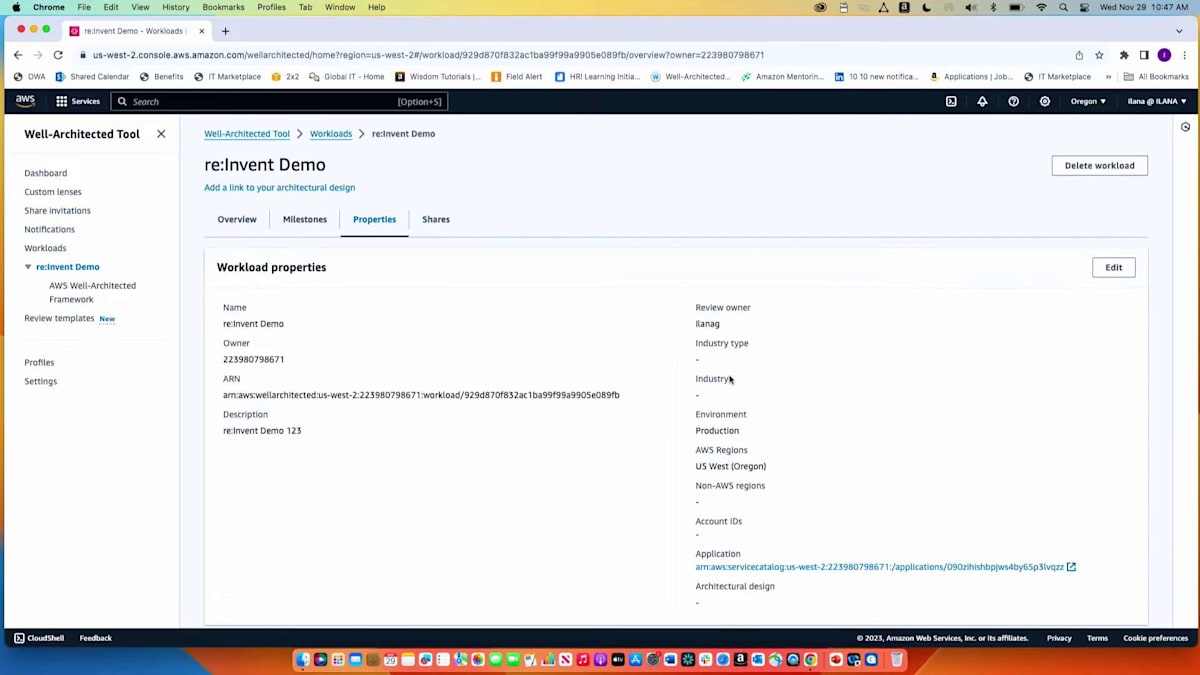
Task: Click the Feedback link in footer
Action: coord(96,638)
